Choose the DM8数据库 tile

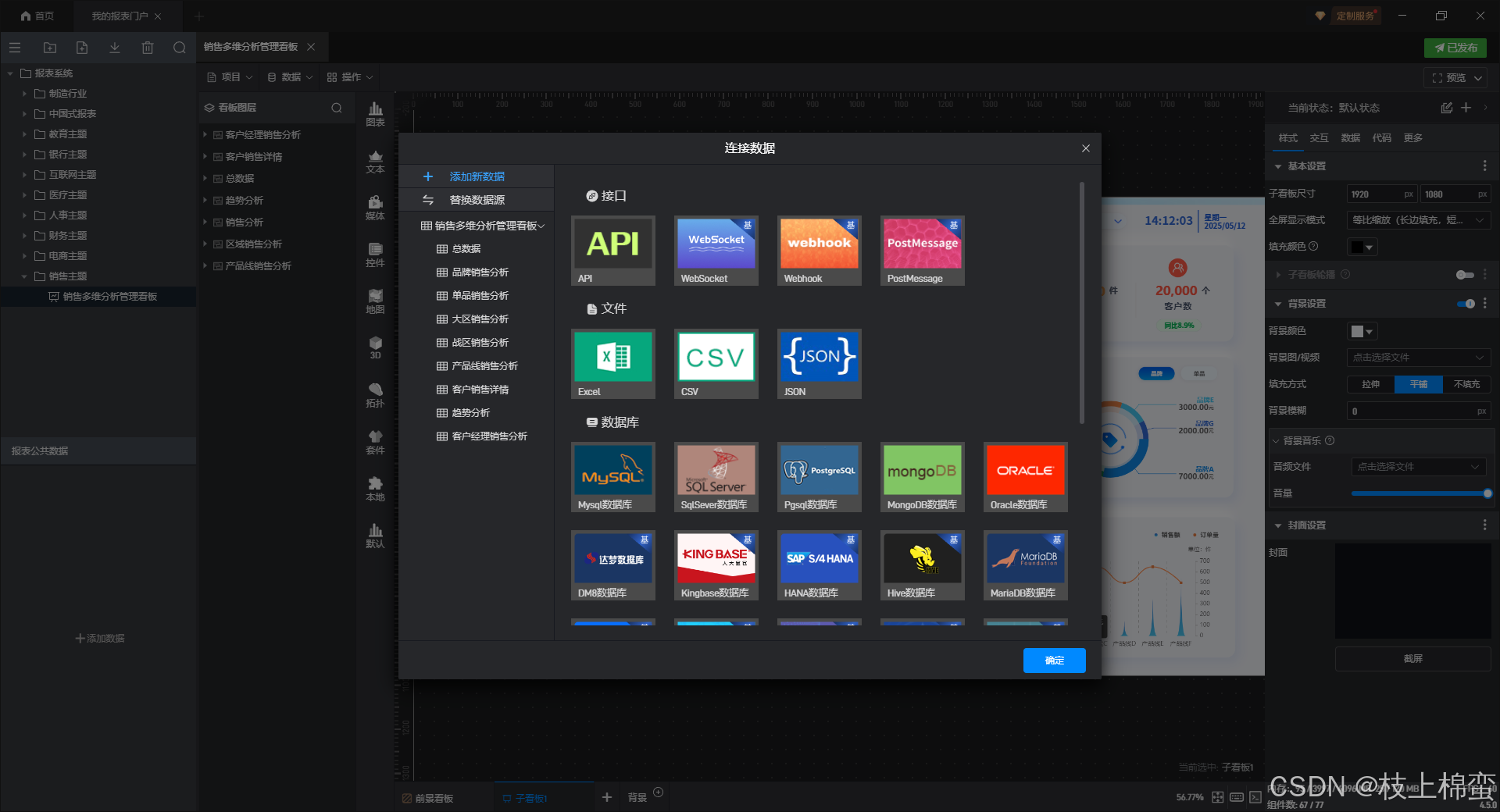(x=613, y=565)
